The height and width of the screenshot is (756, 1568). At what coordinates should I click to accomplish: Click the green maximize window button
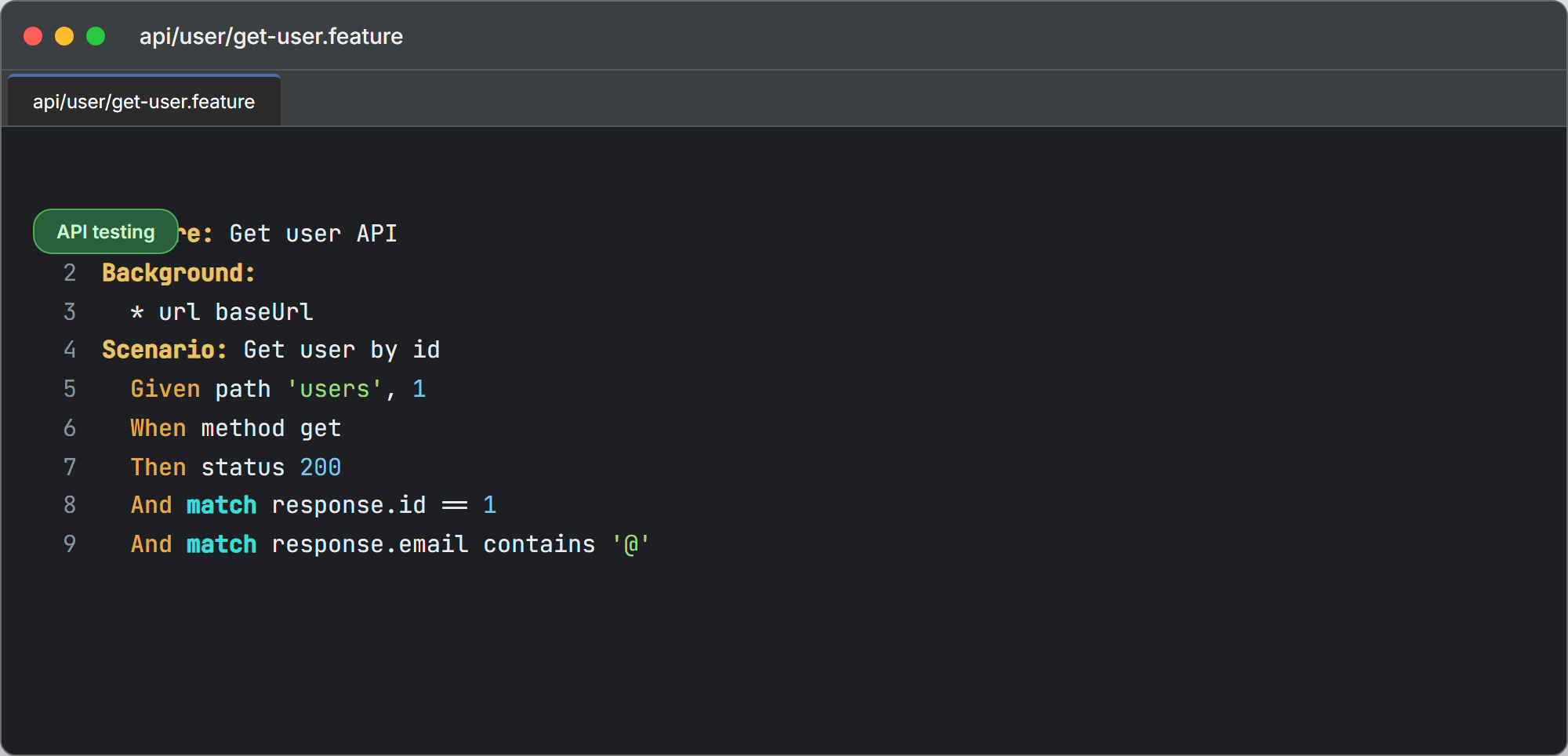(96, 36)
